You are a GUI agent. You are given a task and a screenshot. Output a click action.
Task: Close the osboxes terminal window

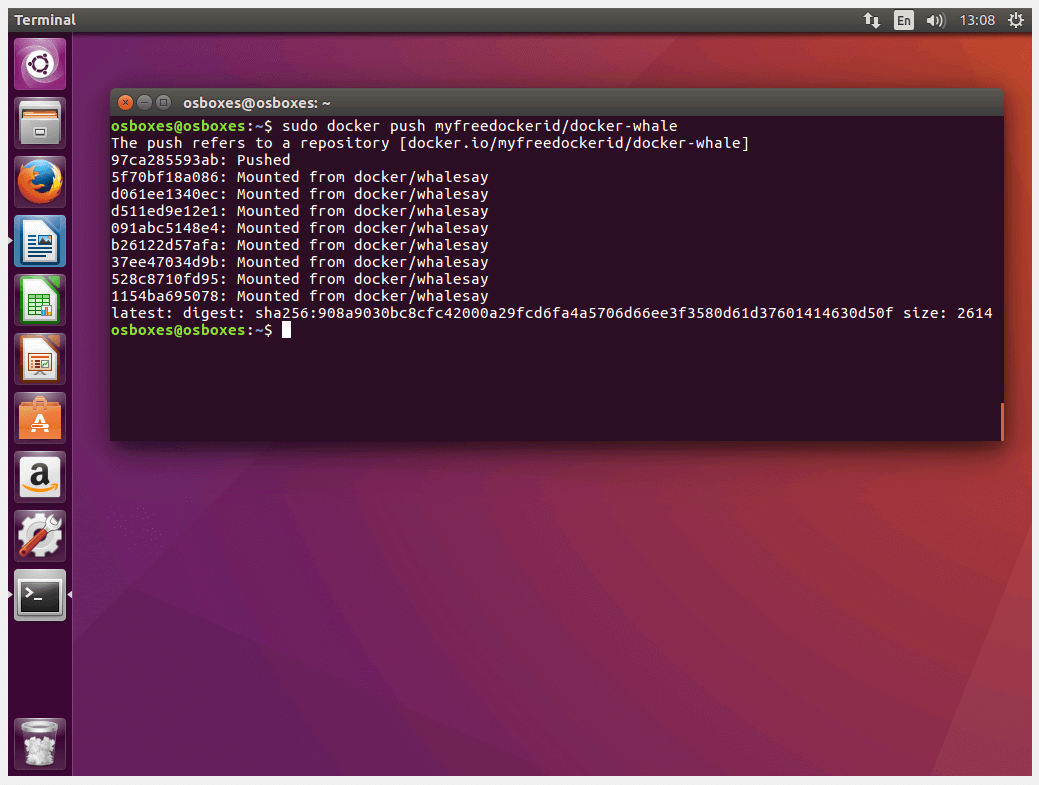pyautogui.click(x=125, y=102)
